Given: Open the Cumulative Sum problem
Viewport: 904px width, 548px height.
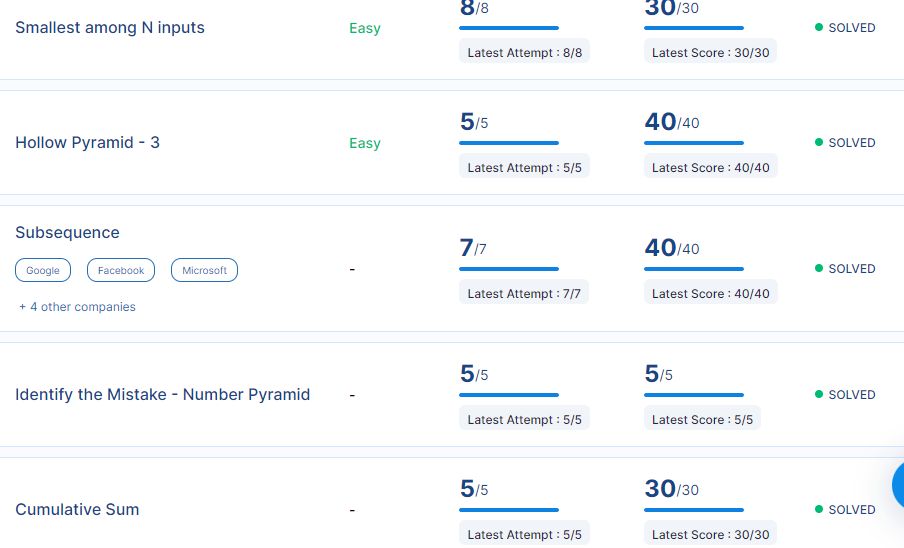Looking at the screenshot, I should tap(77, 510).
